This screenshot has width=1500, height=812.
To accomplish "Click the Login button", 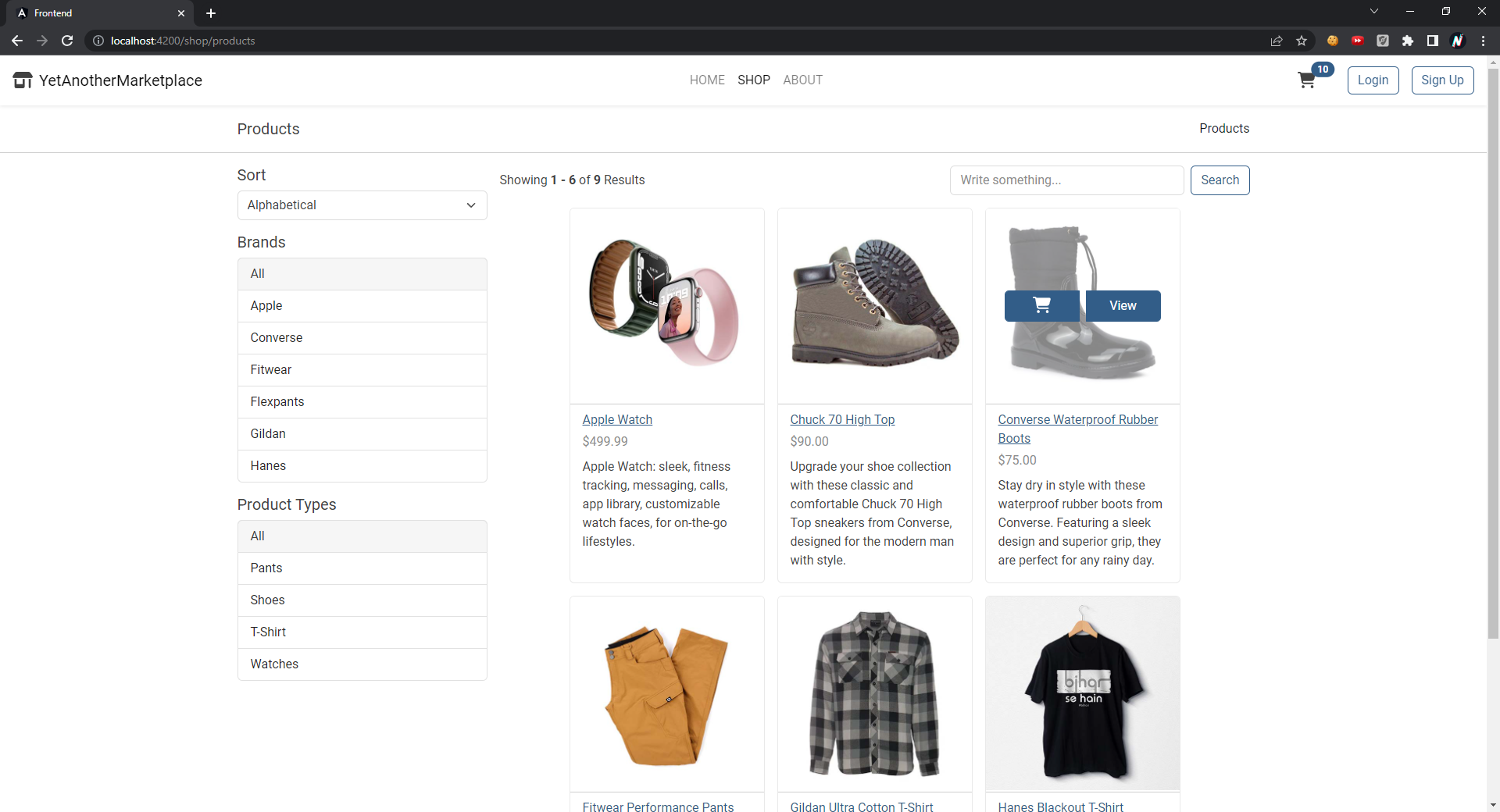I will 1373,80.
